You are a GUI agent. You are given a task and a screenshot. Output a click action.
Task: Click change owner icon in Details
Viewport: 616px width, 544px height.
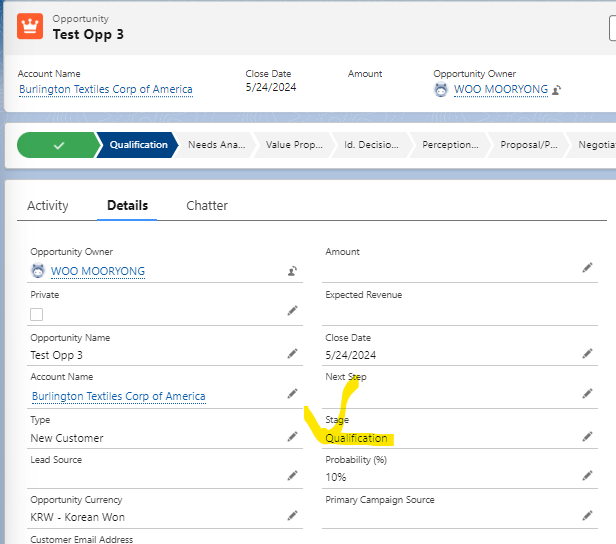click(292, 271)
